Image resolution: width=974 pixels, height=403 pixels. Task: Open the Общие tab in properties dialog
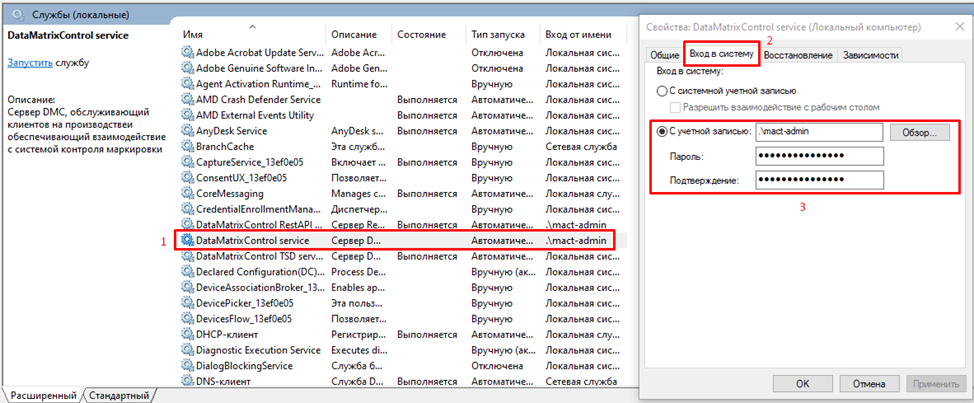click(664, 55)
